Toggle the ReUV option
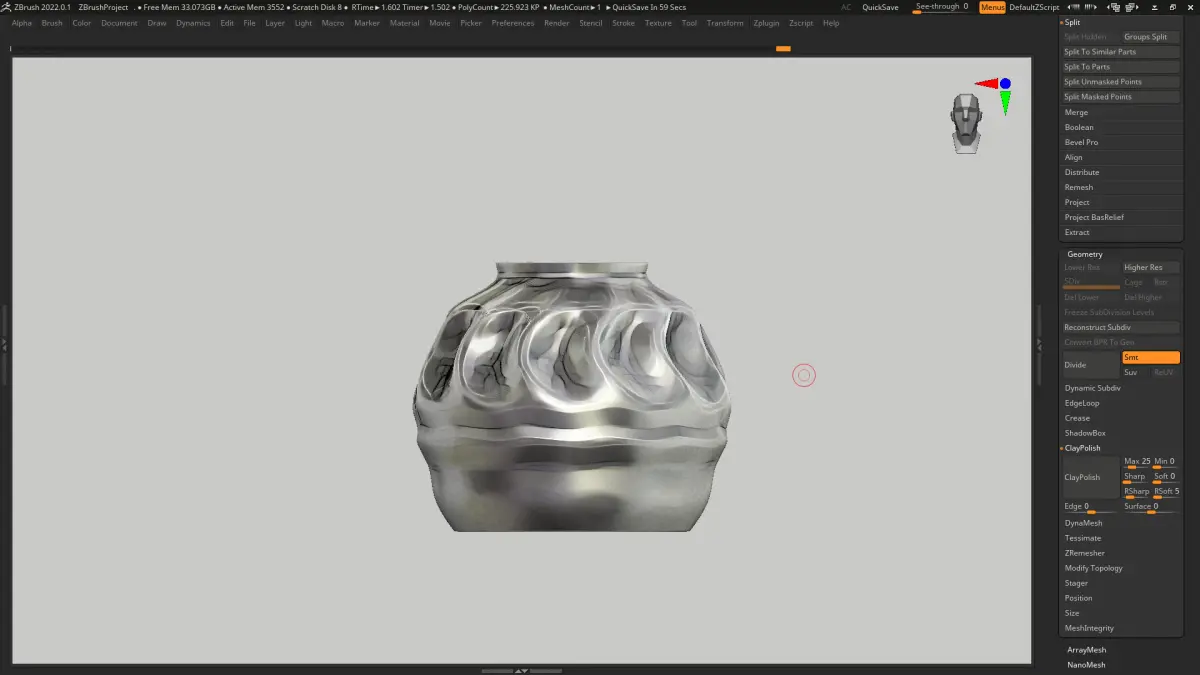This screenshot has height=675, width=1200. click(x=1165, y=372)
